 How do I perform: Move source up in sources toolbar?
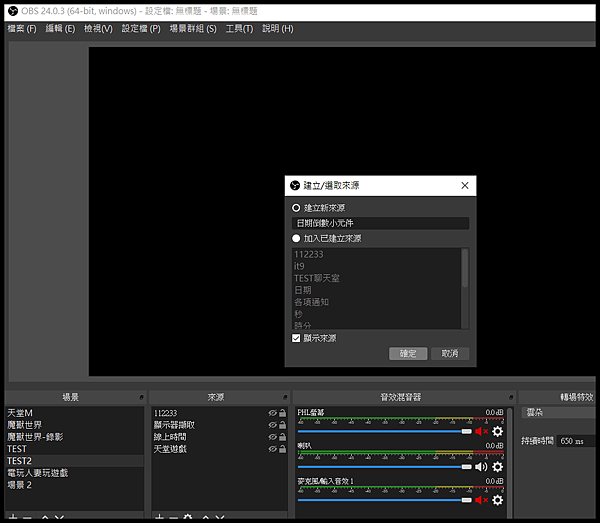[x=205, y=518]
